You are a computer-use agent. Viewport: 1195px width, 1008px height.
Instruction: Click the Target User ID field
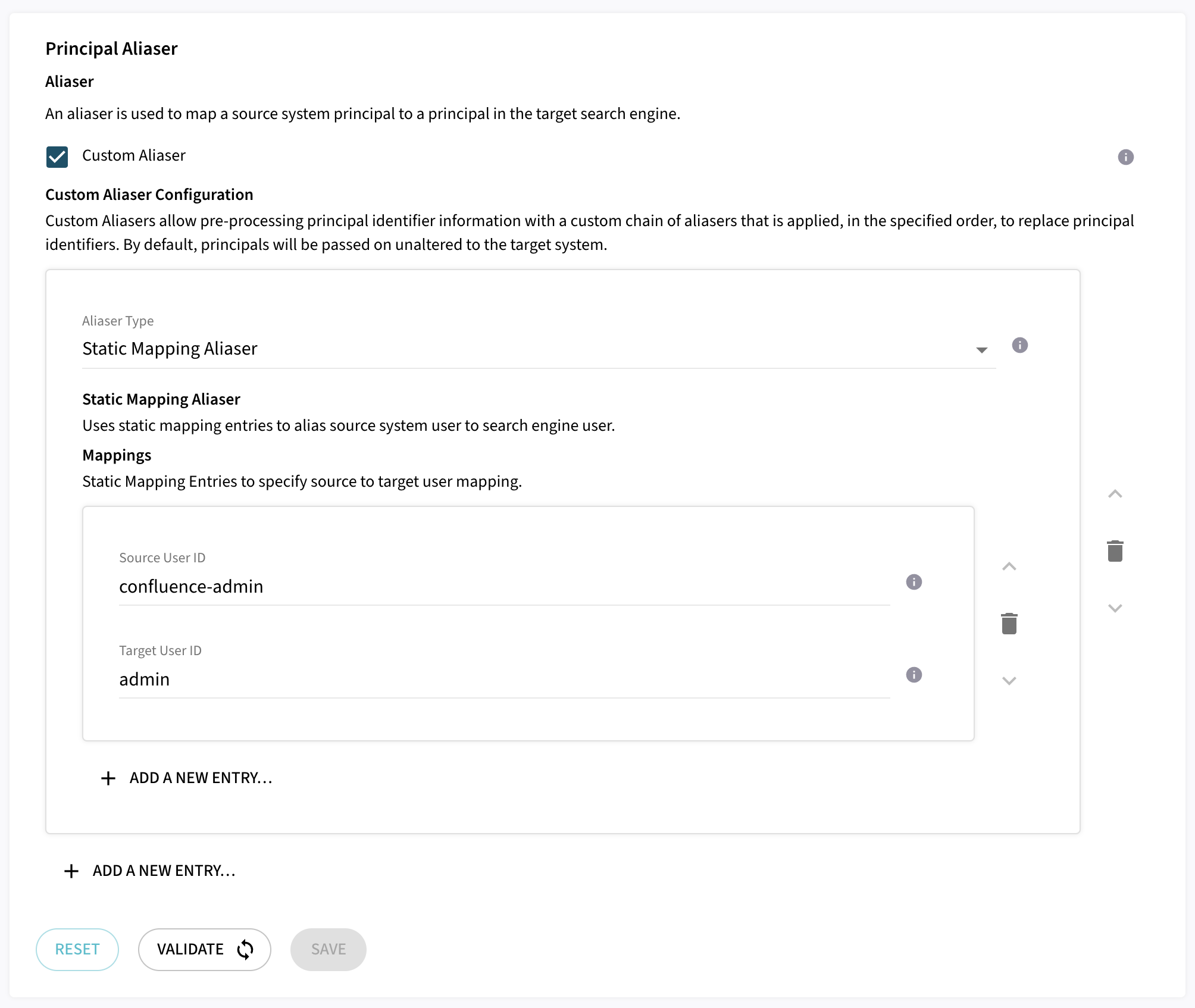click(x=503, y=680)
